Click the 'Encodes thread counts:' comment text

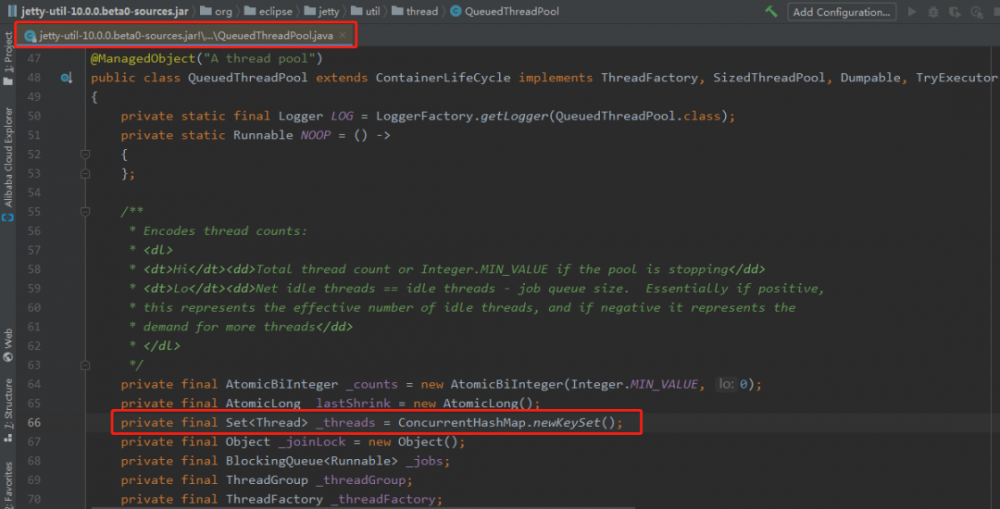point(224,231)
